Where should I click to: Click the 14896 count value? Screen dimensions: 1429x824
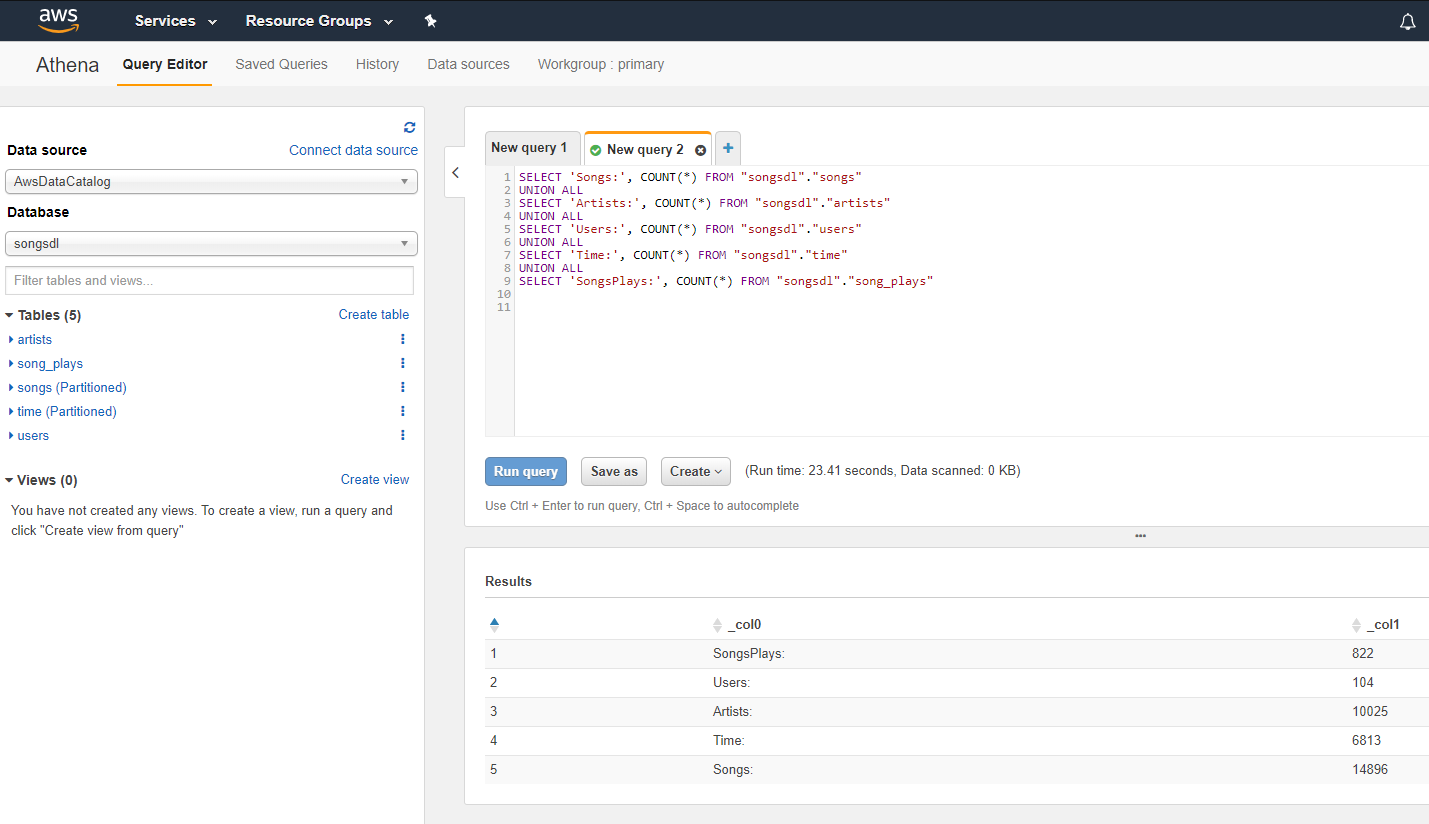[x=1370, y=769]
